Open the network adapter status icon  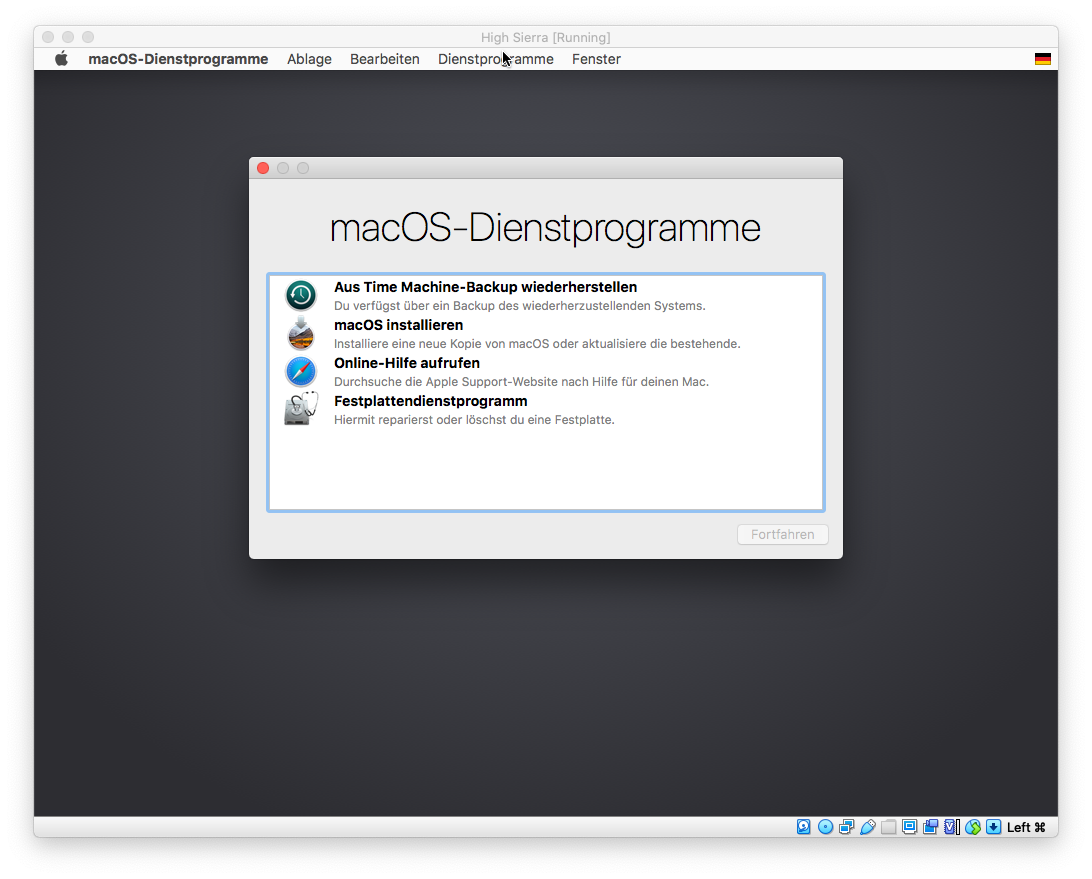pos(846,827)
